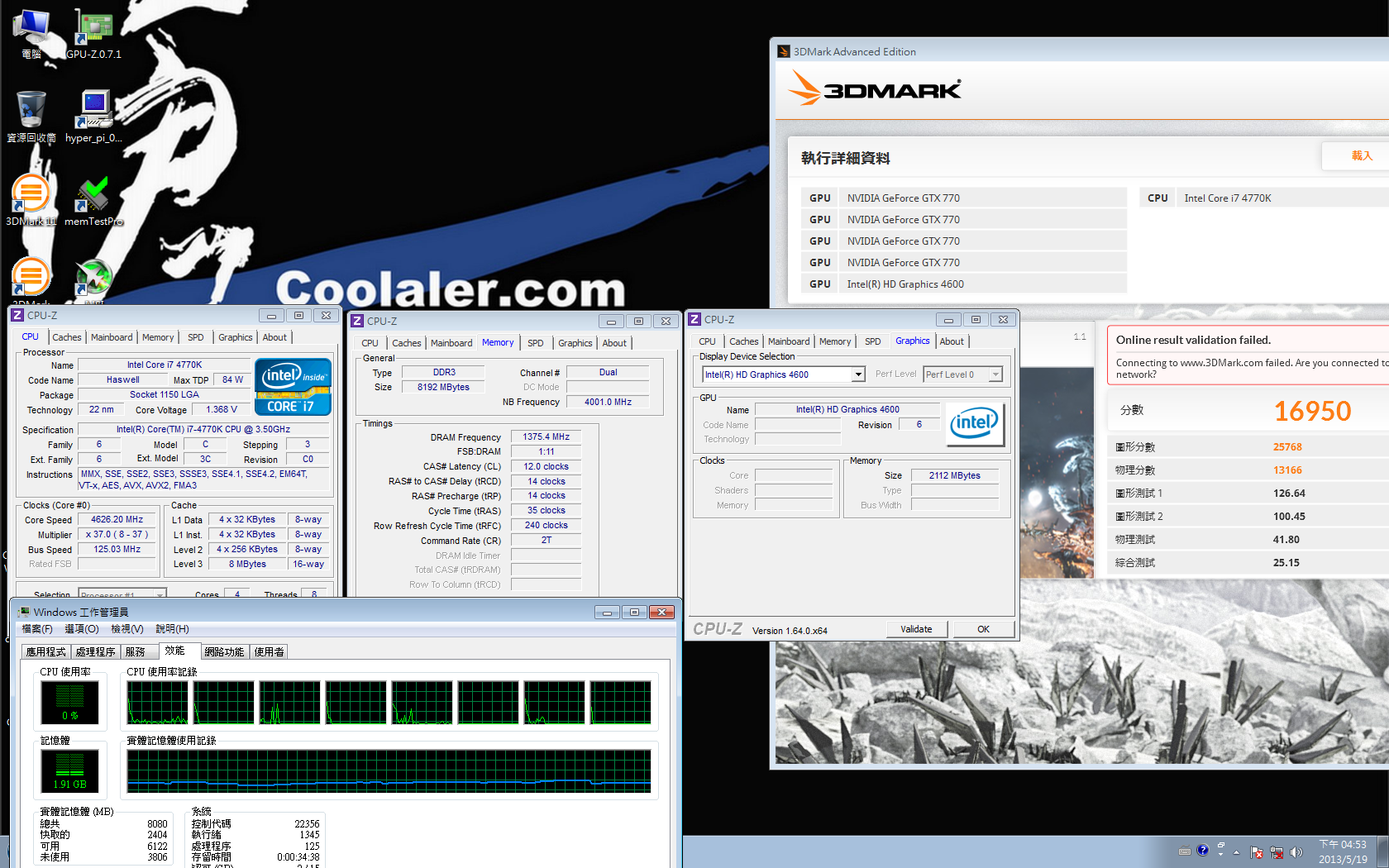The width and height of the screenshot is (1389, 868).
Task: Click the Intel Core i7 4770K CPU row in 3DMark
Action: [1264, 198]
